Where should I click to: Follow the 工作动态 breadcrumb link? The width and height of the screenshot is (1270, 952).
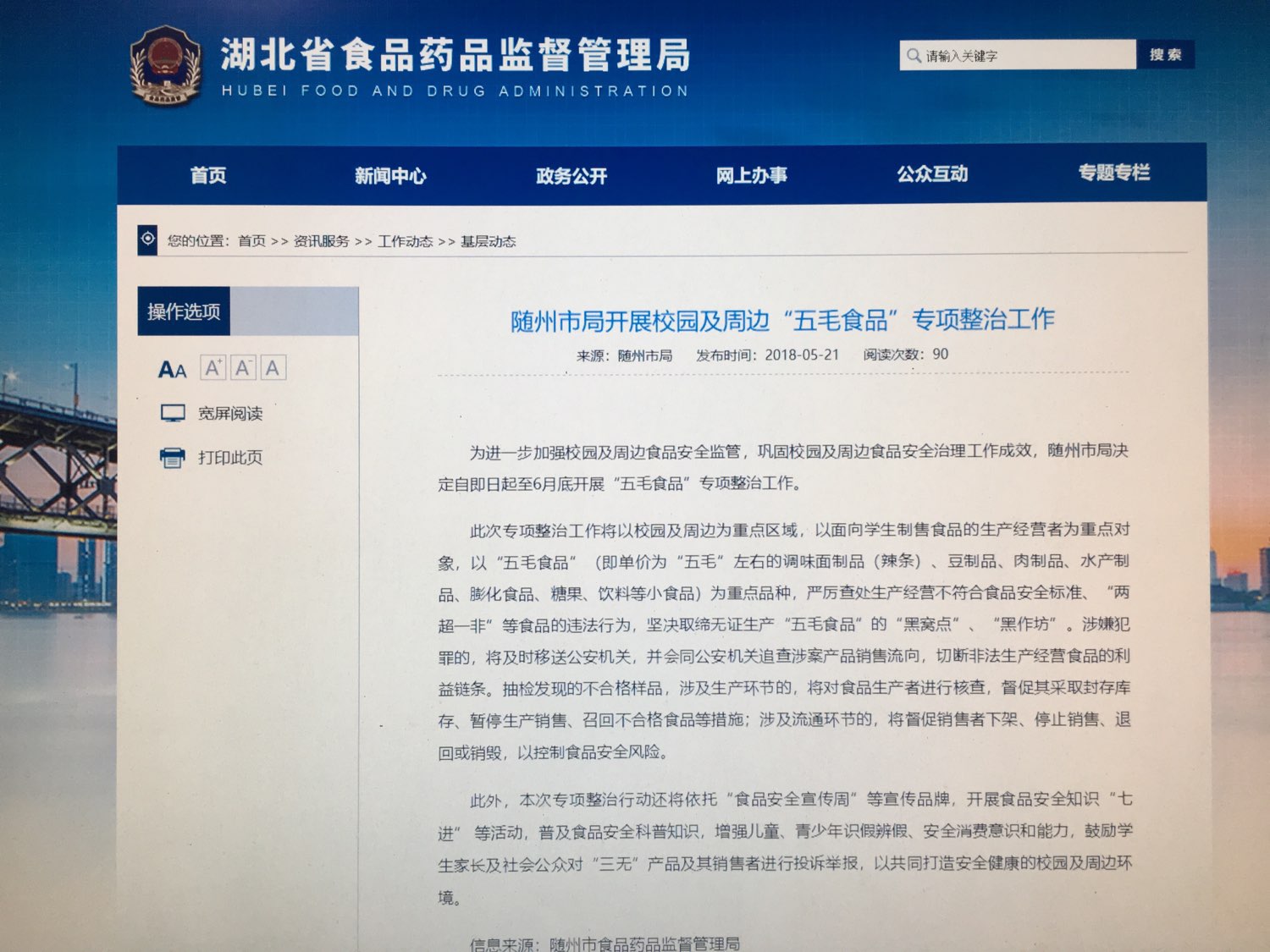pos(405,241)
